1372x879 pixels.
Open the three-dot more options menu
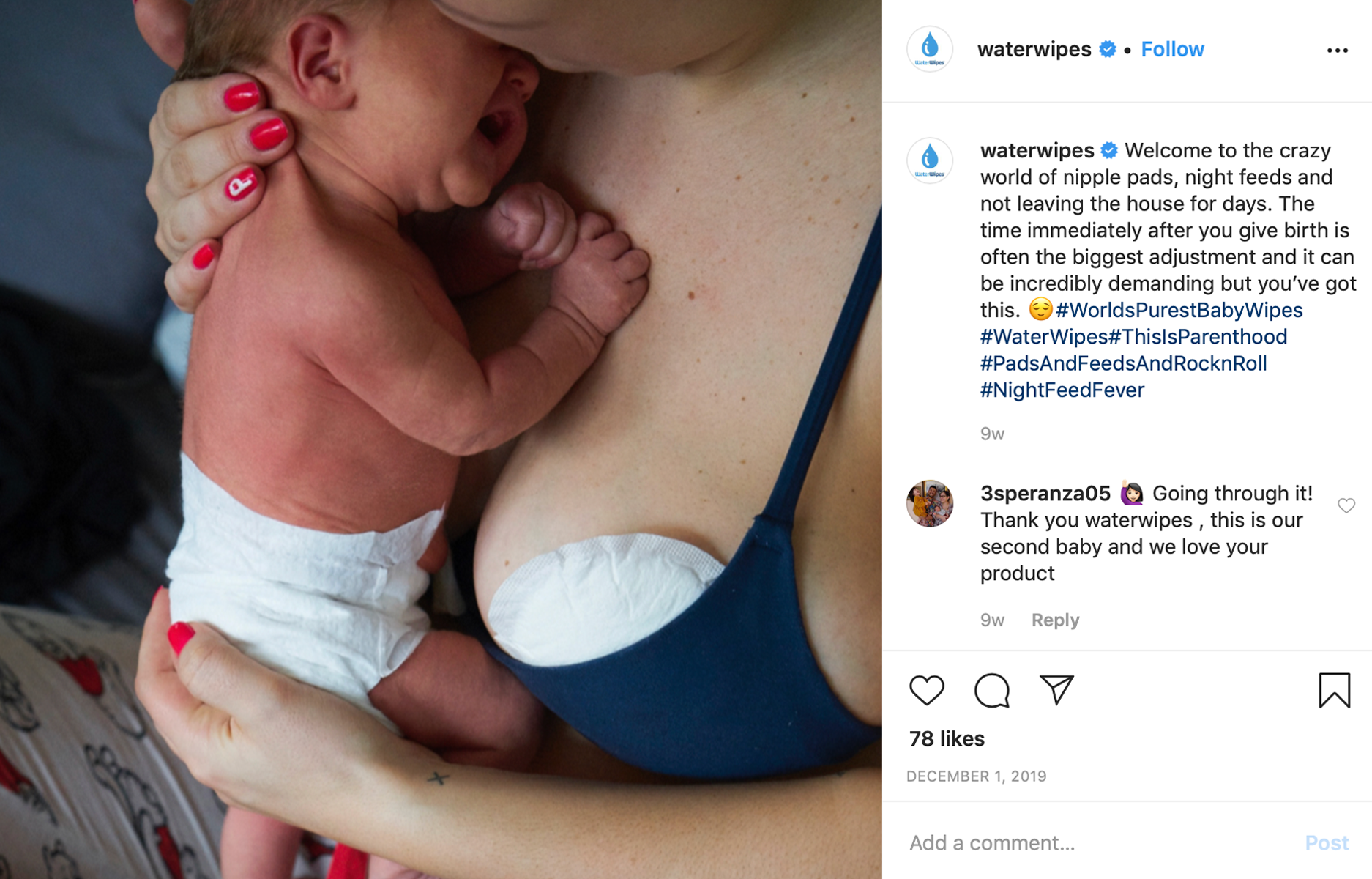(x=1337, y=50)
